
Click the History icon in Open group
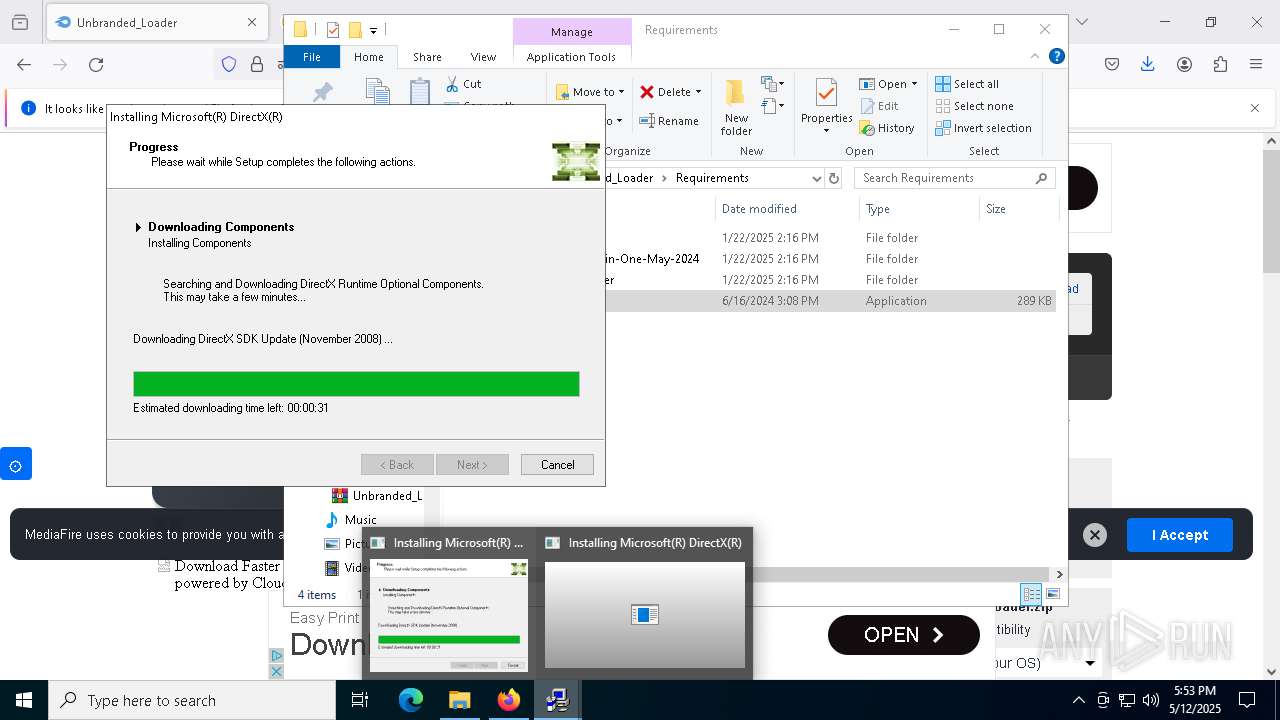tap(866, 128)
